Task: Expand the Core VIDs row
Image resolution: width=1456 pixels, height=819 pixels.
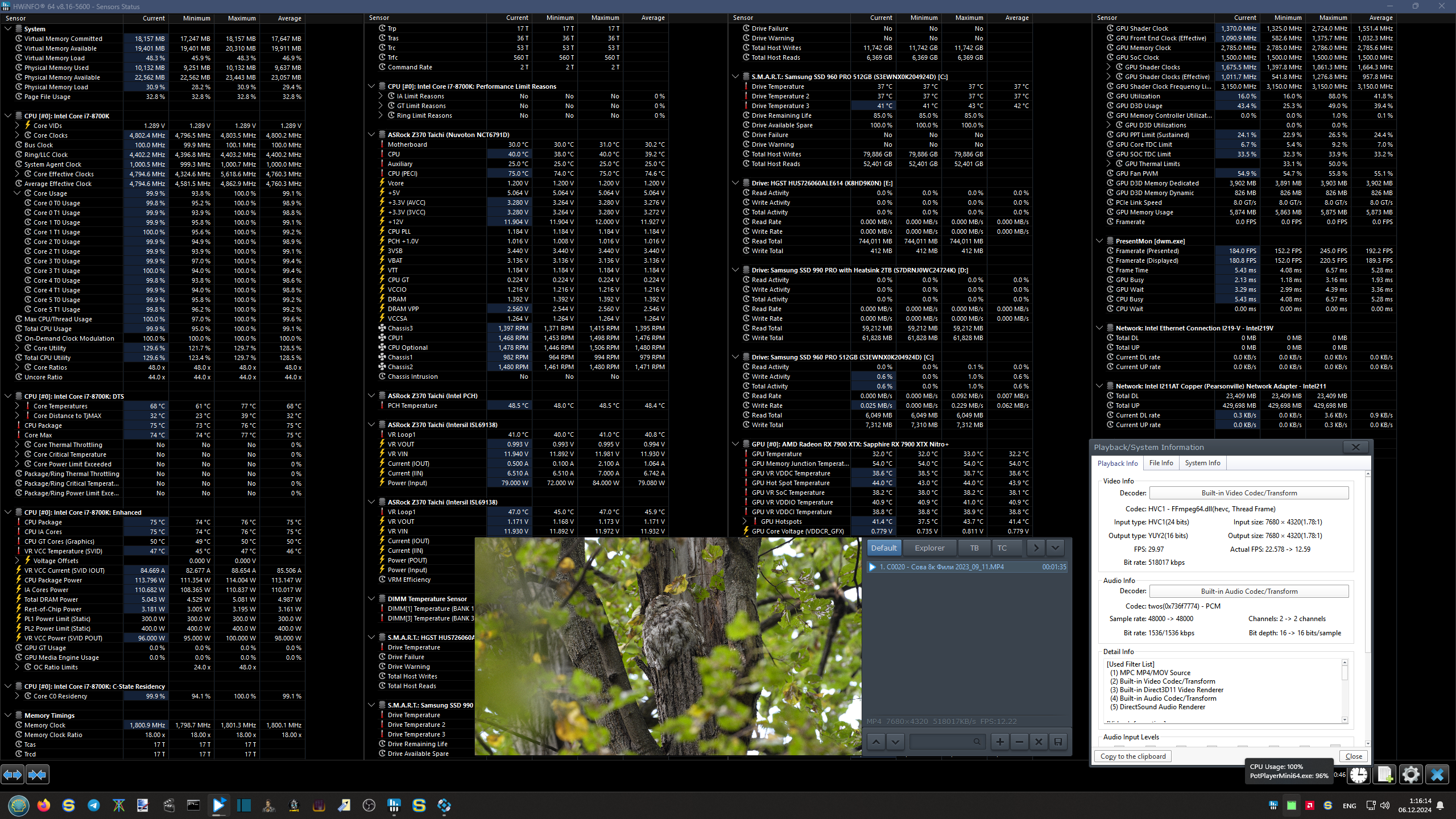Action: point(17,126)
